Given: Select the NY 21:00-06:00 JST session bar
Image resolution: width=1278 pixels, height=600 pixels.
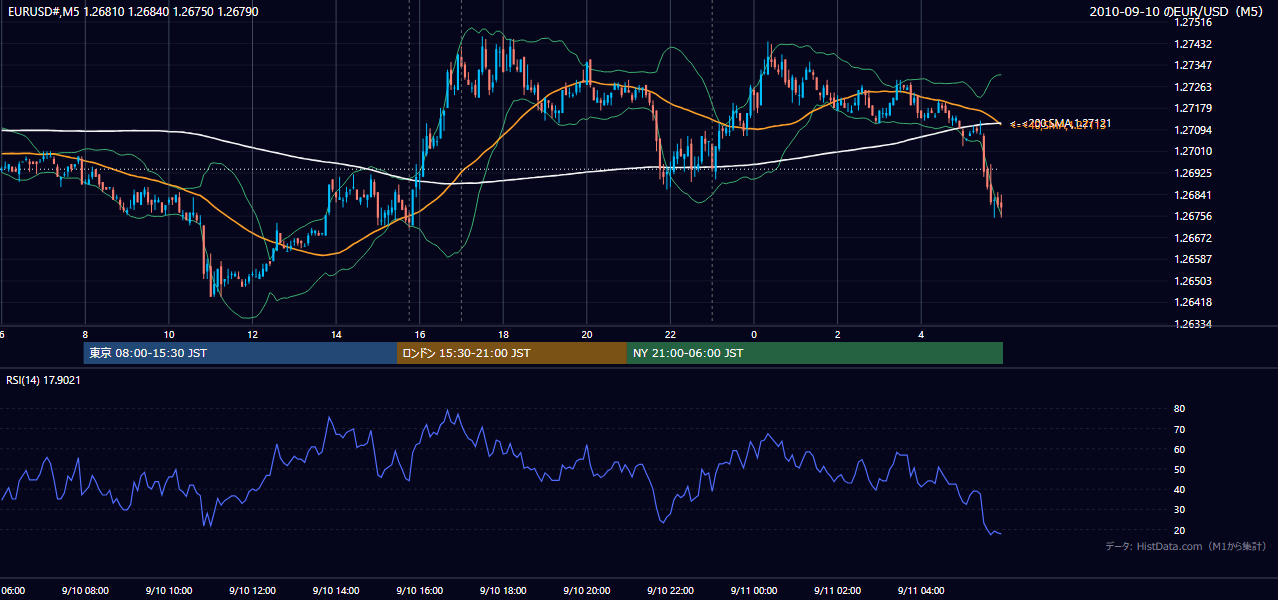Looking at the screenshot, I should click(815, 353).
